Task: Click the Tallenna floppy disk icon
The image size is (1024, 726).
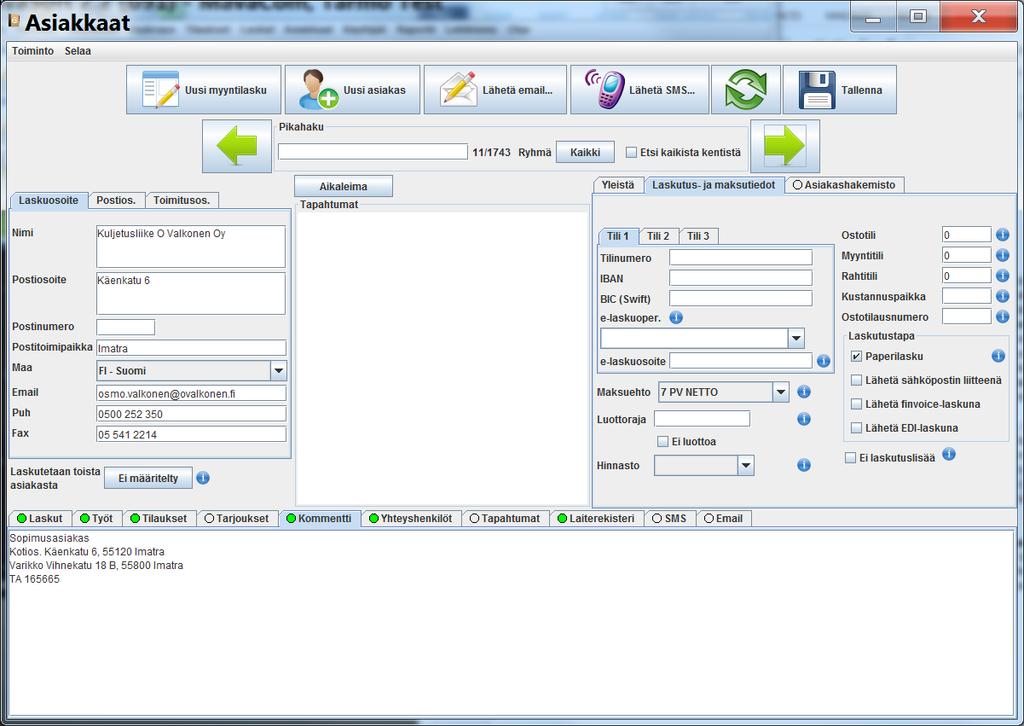Action: (x=817, y=89)
